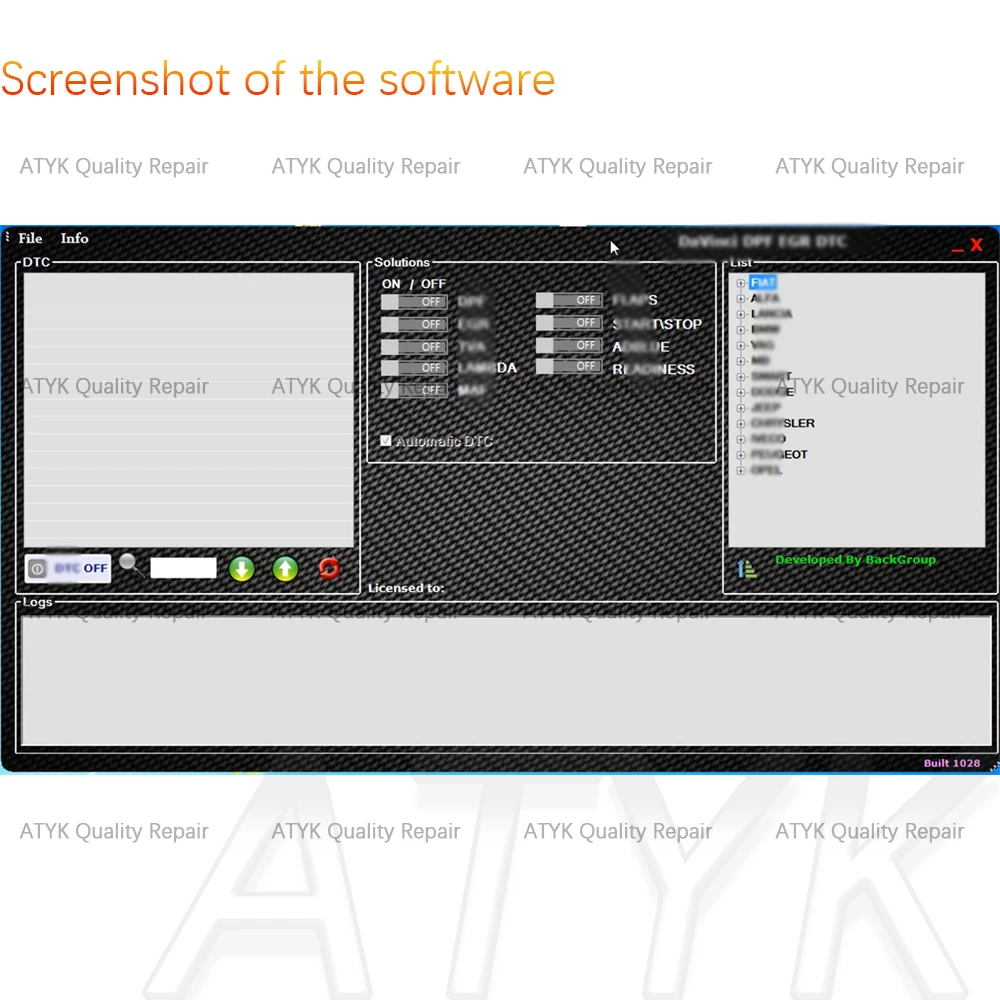This screenshot has width=1000, height=1000.
Task: Expand the CHRYSLER tree node
Action: tap(740, 423)
